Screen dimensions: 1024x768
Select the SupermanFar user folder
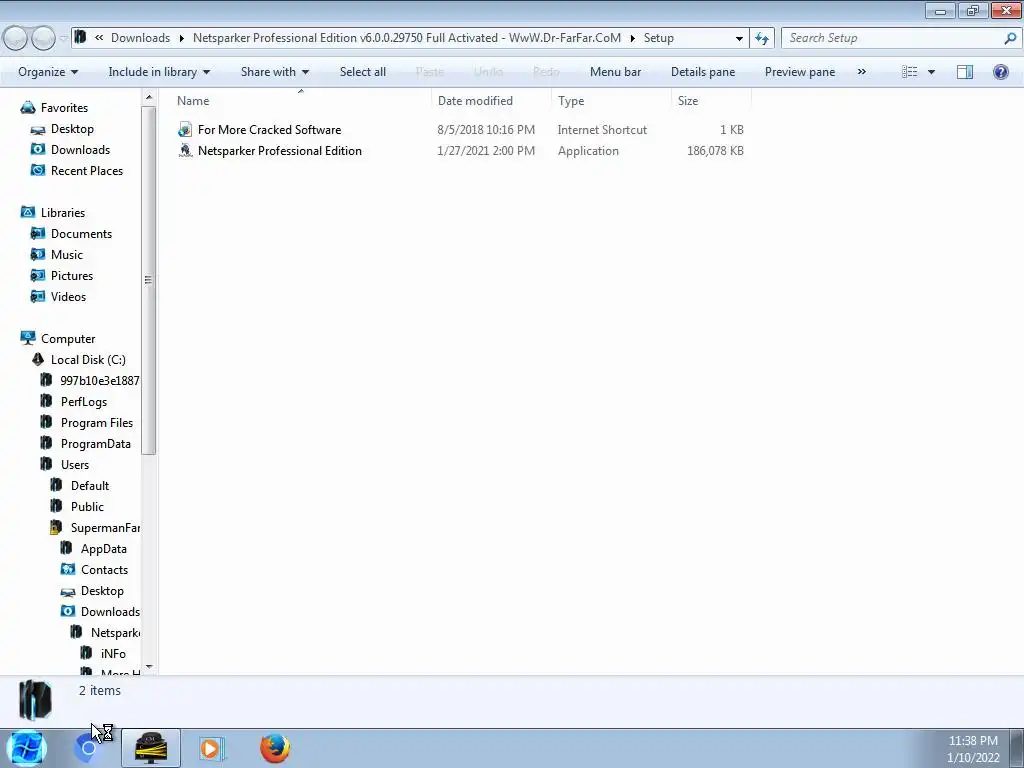tap(105, 528)
